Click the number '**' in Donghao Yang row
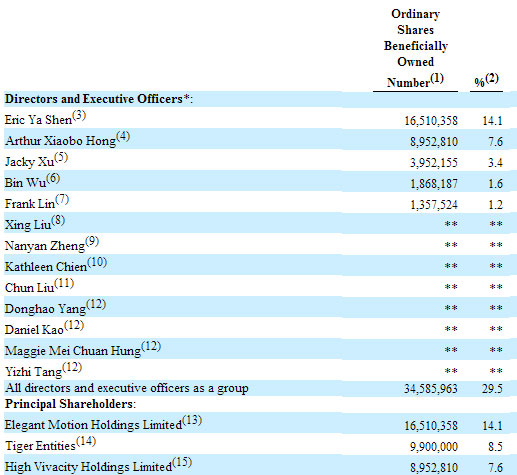Screen dimensions: 517x475 point(451,308)
